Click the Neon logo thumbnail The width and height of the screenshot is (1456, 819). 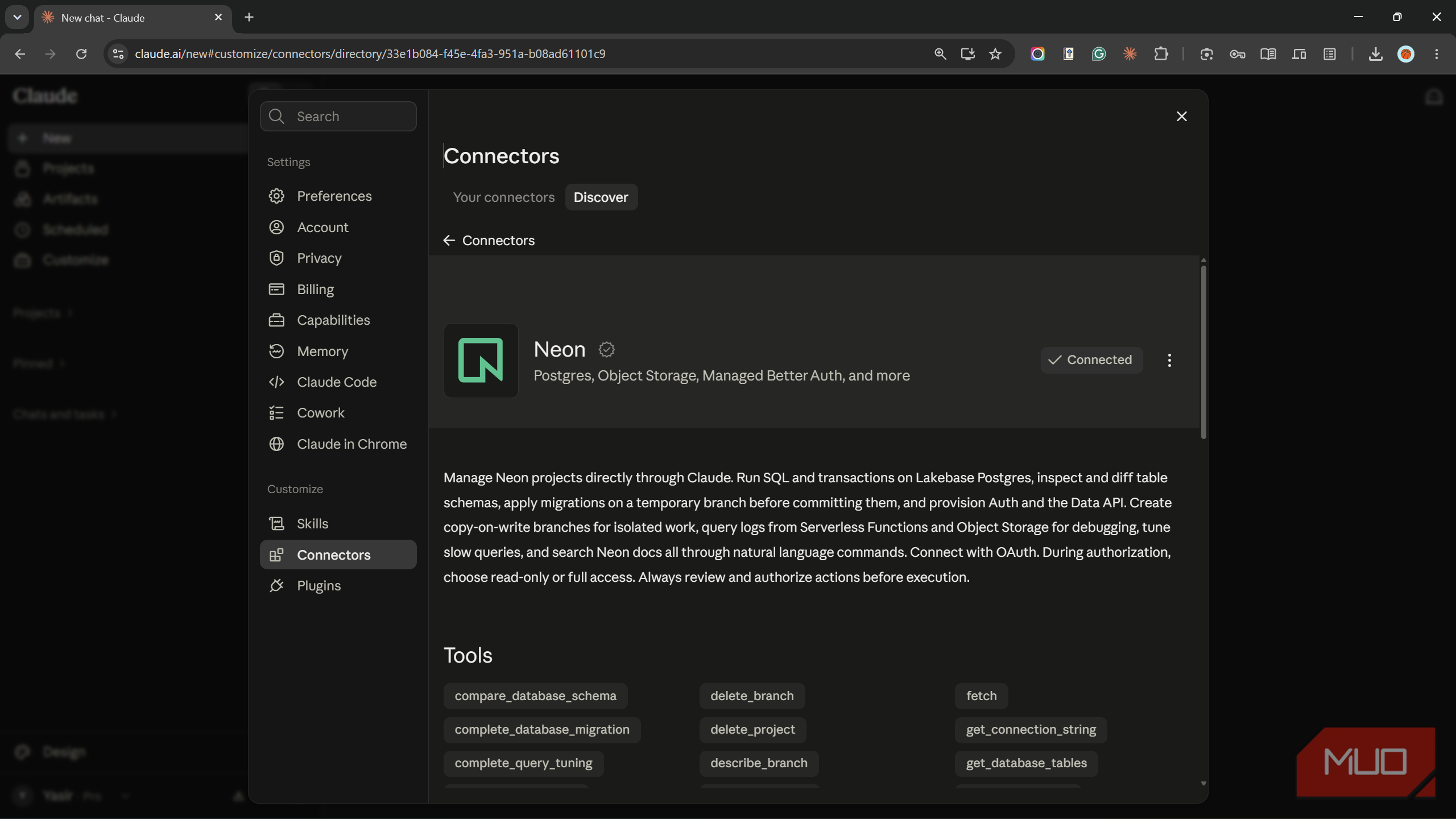(x=481, y=360)
